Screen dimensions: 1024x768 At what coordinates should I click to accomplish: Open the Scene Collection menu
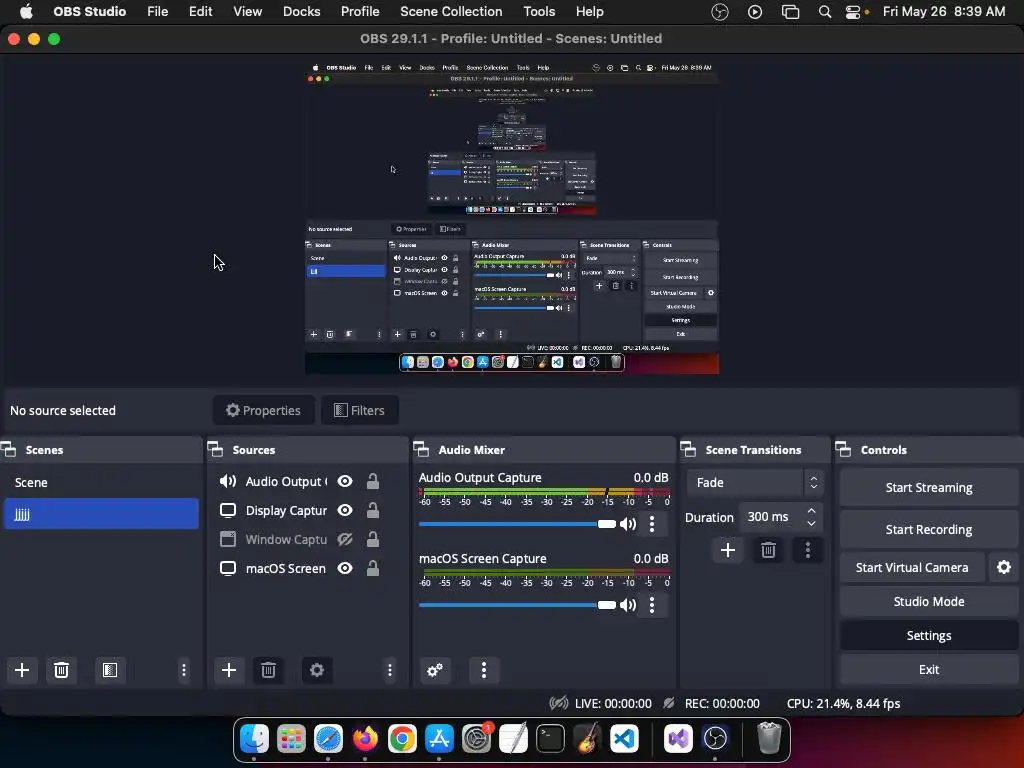[x=451, y=12]
